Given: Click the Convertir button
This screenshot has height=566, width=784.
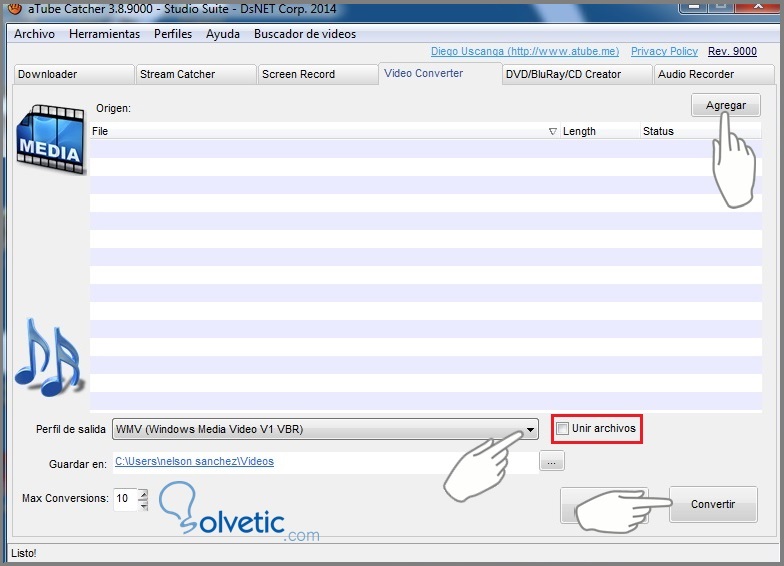Looking at the screenshot, I should click(713, 504).
